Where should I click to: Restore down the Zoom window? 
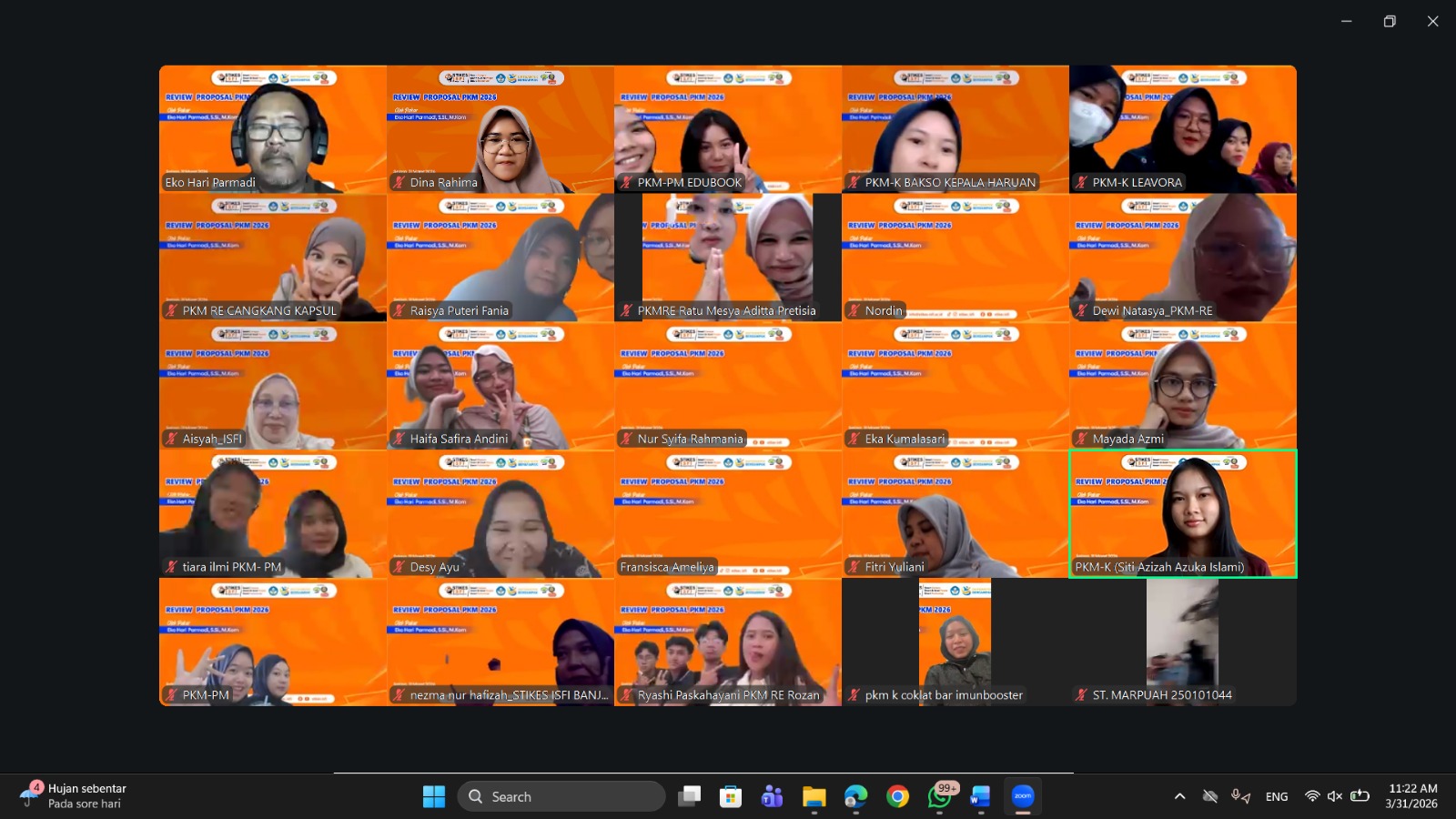pyautogui.click(x=1390, y=21)
